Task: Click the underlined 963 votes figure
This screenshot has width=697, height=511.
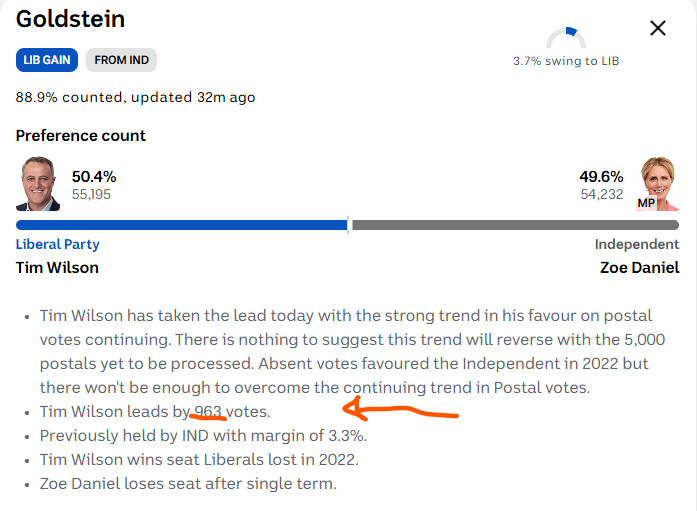Action: point(208,411)
